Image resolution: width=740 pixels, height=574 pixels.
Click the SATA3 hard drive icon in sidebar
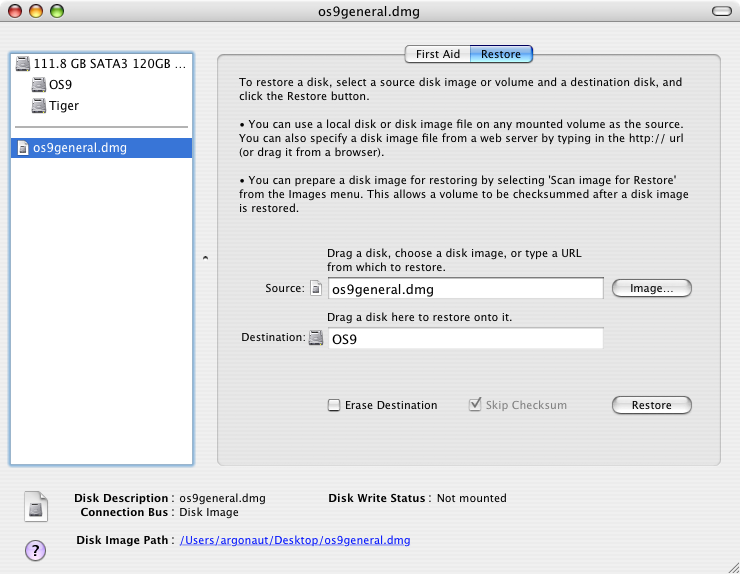click(x=23, y=63)
